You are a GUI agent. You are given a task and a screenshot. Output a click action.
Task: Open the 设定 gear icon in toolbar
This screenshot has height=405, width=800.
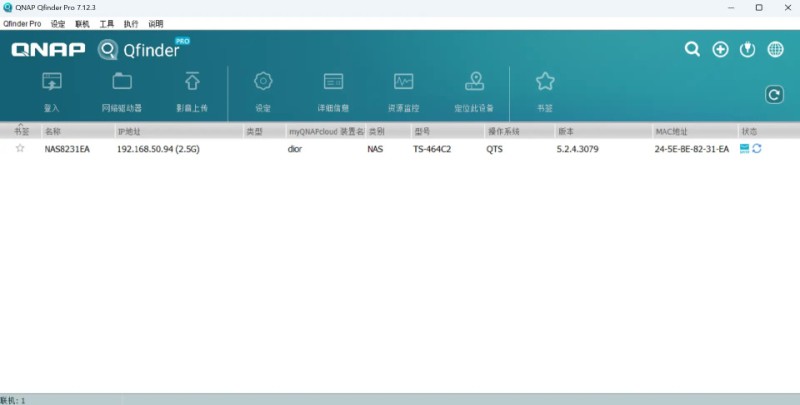[263, 82]
